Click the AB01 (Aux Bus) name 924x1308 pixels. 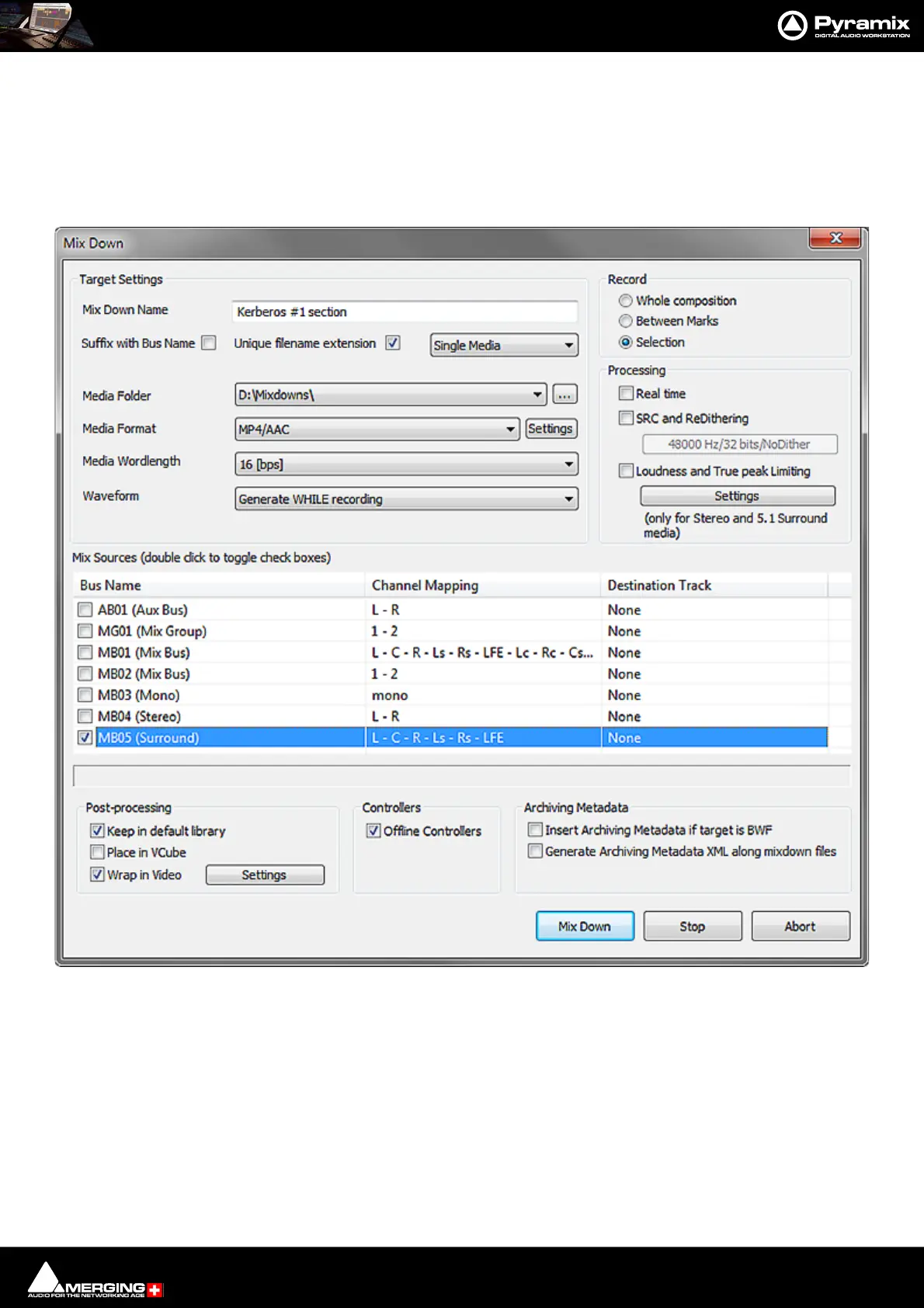pyautogui.click(x=143, y=610)
